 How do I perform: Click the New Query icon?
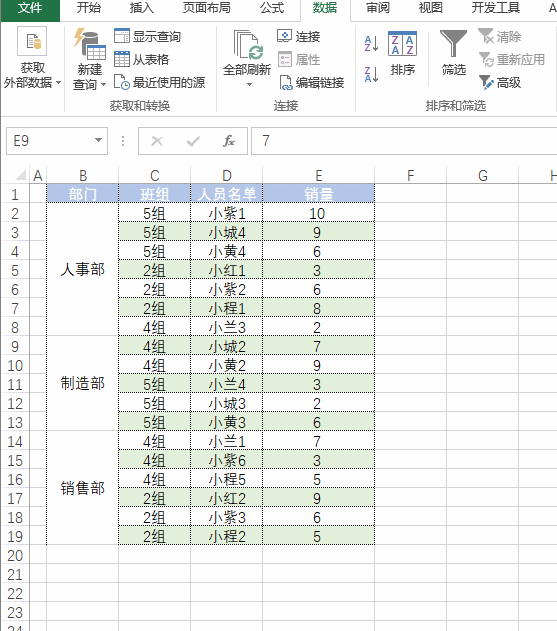coord(90,44)
